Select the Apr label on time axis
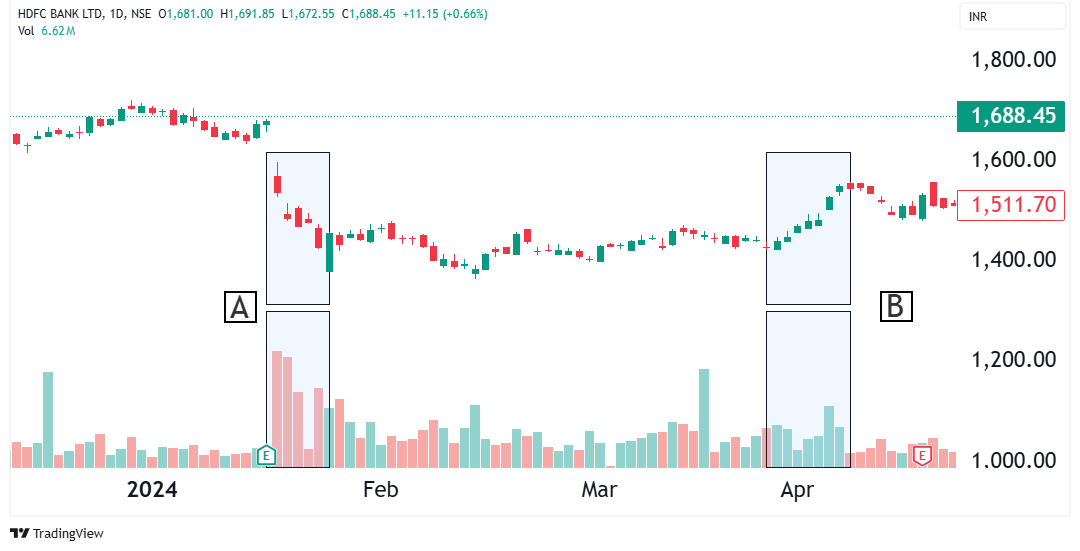 point(797,490)
